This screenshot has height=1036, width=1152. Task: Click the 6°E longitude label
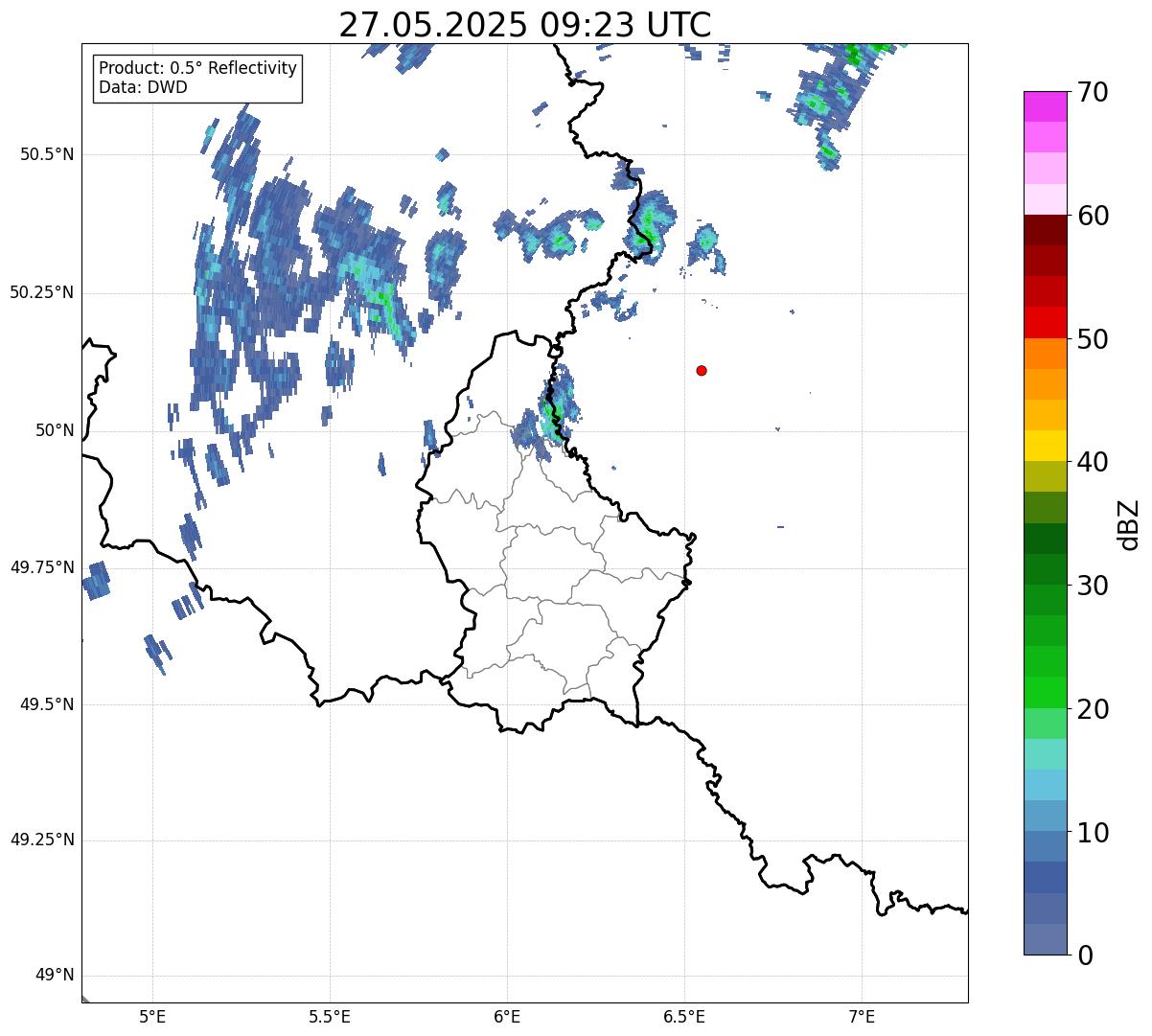507,1017
